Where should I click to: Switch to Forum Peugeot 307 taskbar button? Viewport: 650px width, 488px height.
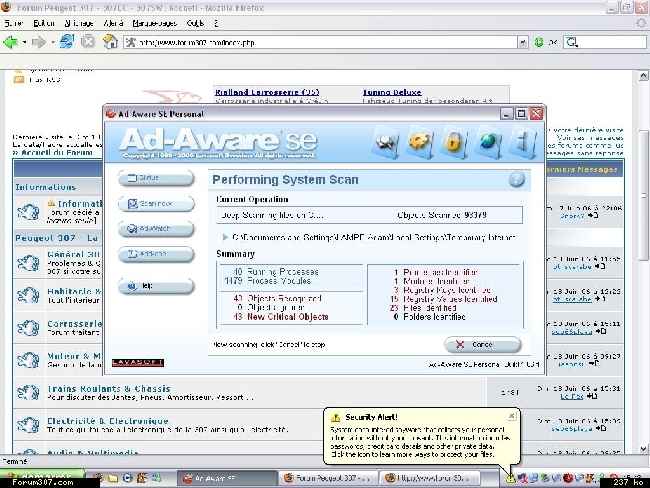(x=328, y=478)
